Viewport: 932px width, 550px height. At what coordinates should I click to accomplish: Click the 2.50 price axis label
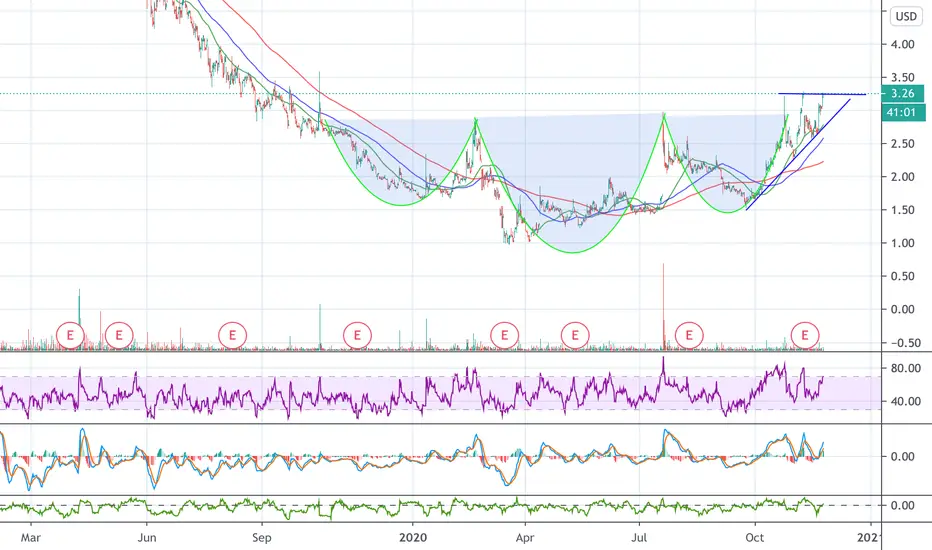903,143
